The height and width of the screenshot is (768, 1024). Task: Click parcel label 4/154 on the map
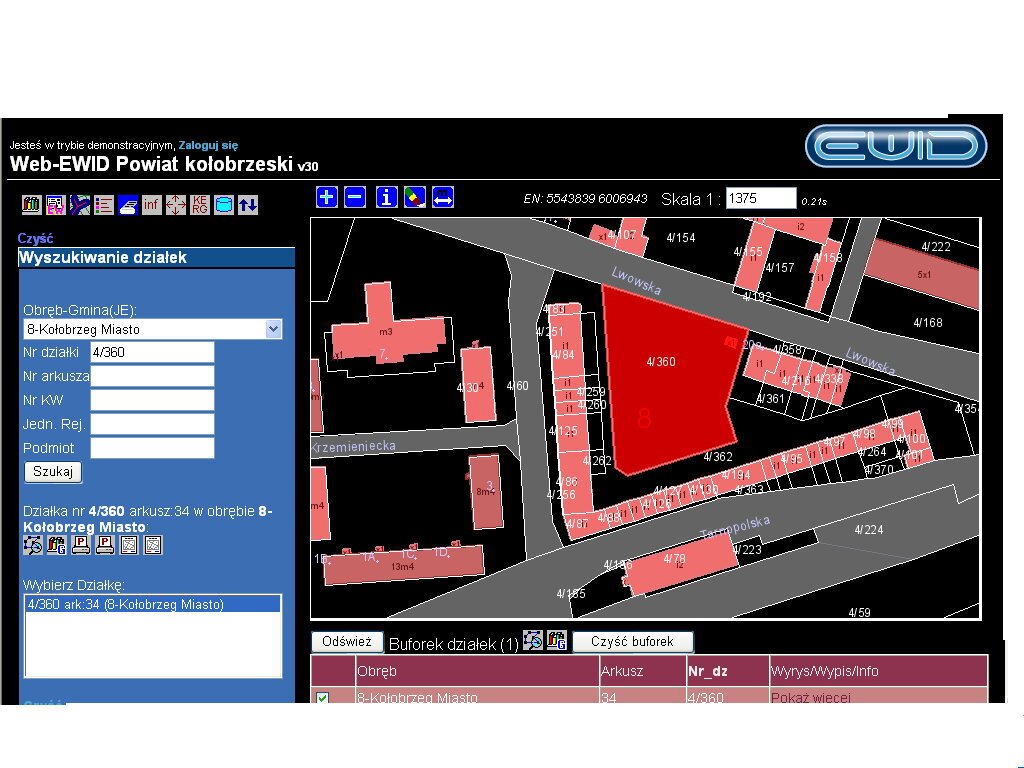680,238
